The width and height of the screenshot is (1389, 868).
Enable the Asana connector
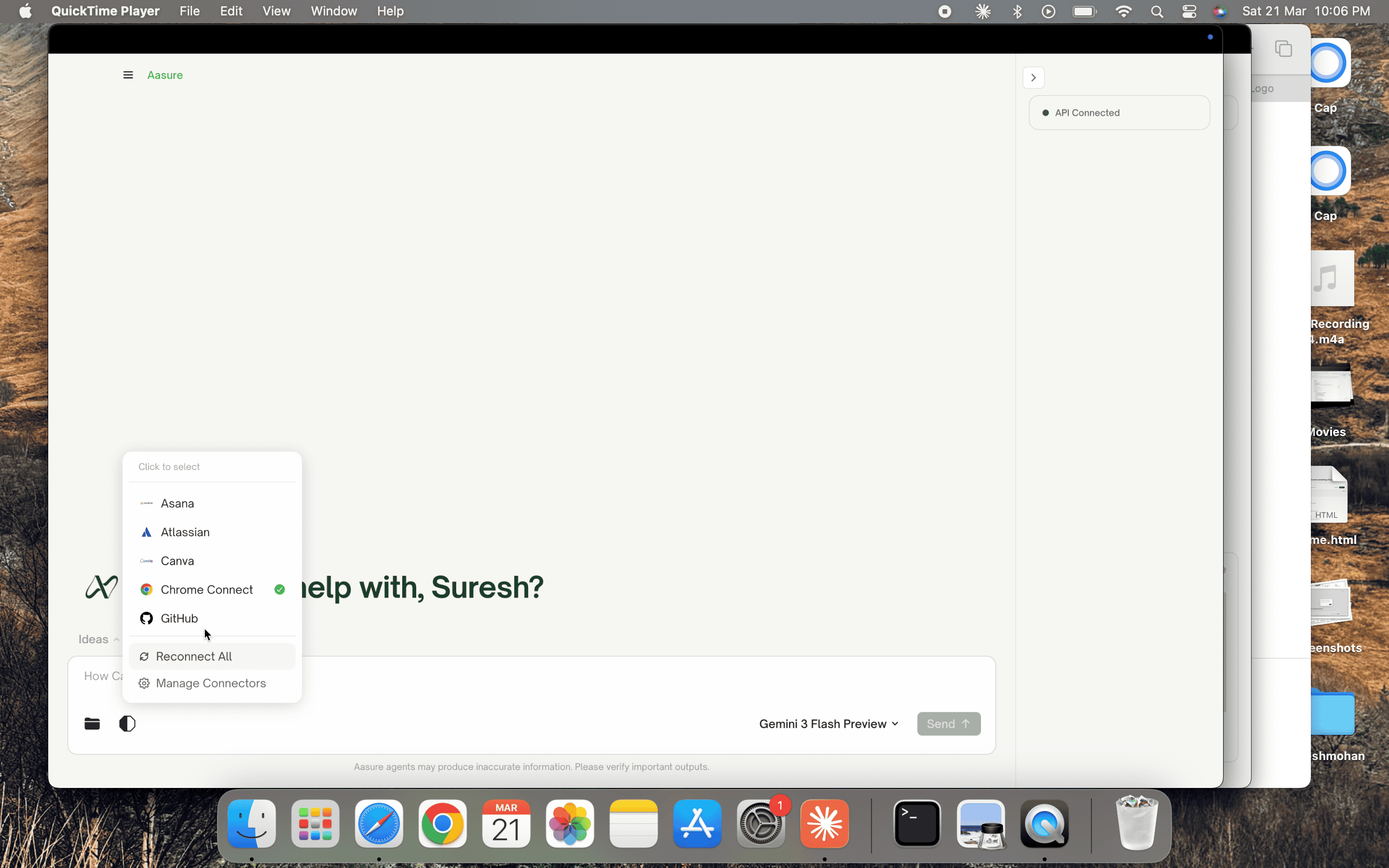click(x=177, y=503)
